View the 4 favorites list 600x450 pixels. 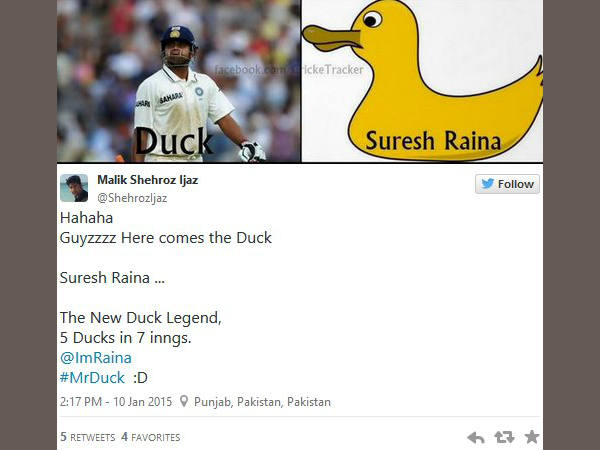(150, 437)
